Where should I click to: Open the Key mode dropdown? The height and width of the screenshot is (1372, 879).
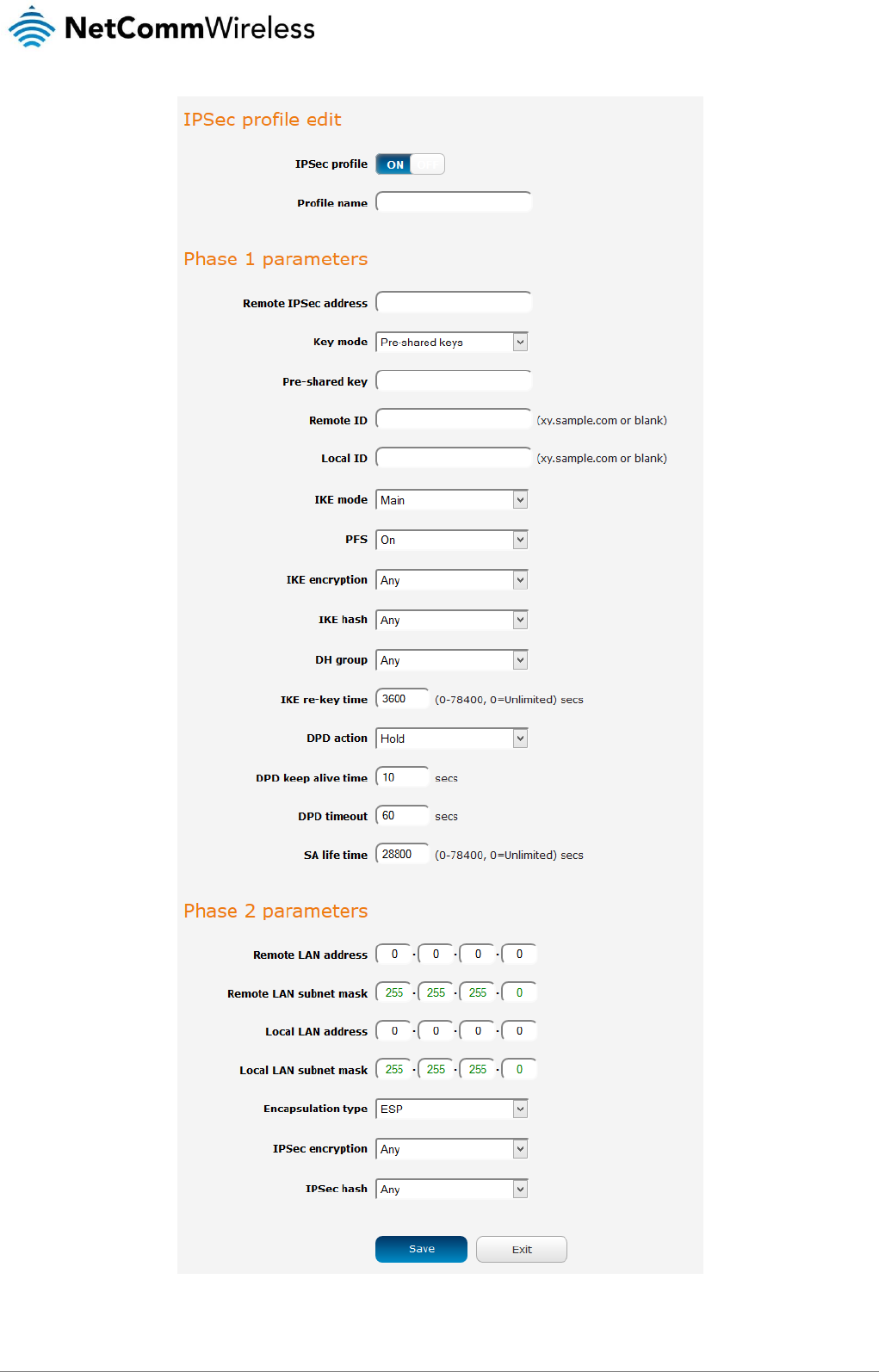(x=452, y=342)
